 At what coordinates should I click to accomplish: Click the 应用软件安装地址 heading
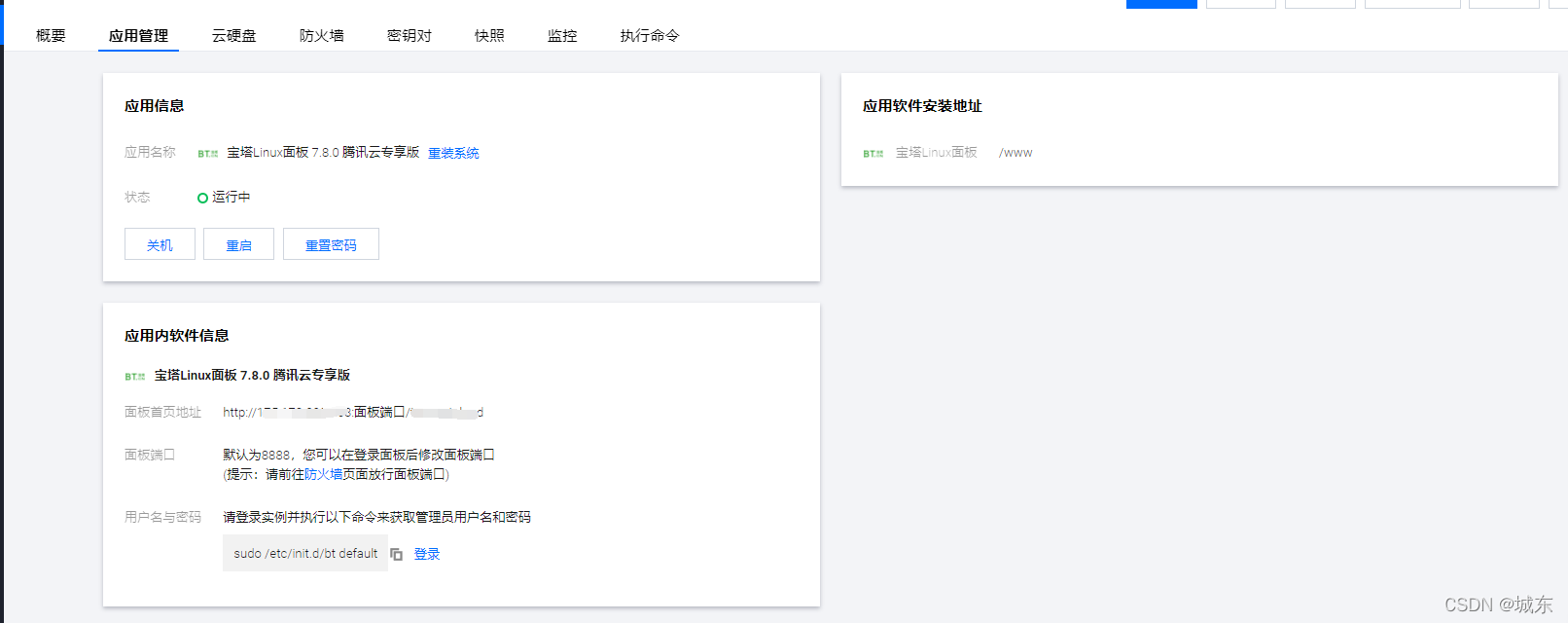(922, 106)
